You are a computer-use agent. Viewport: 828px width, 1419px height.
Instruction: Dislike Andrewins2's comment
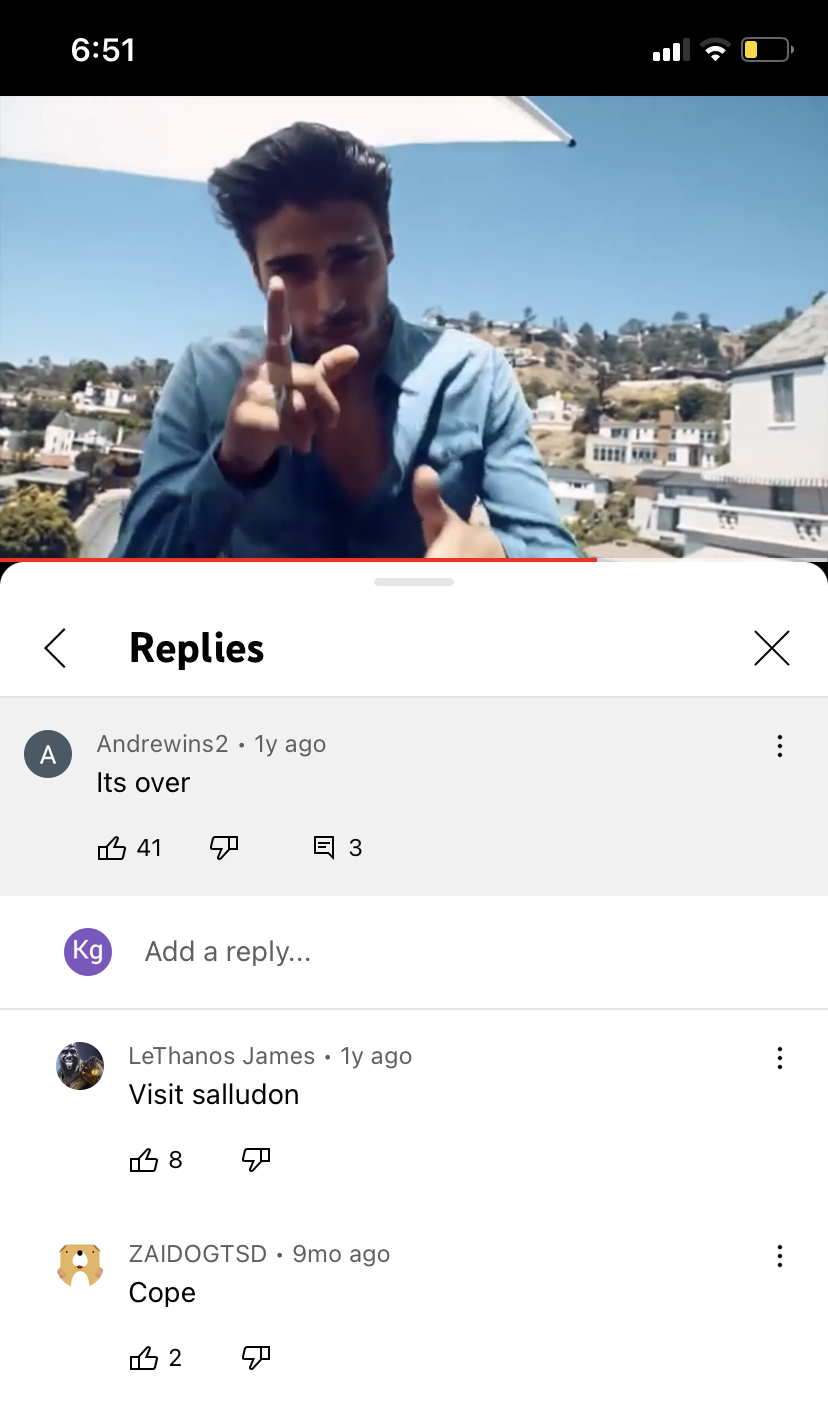pyautogui.click(x=224, y=848)
